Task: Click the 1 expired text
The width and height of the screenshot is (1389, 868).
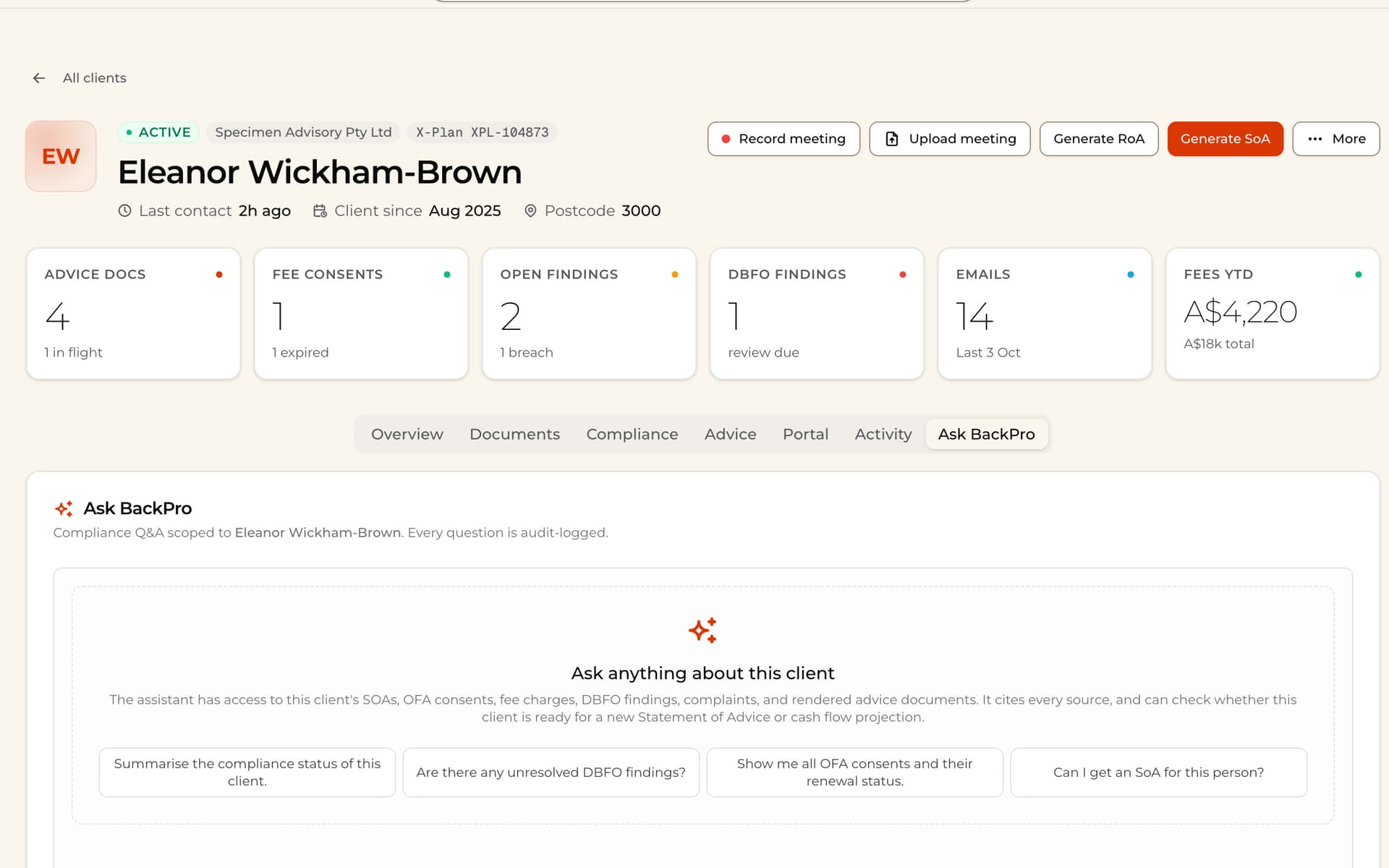Action: click(x=300, y=352)
